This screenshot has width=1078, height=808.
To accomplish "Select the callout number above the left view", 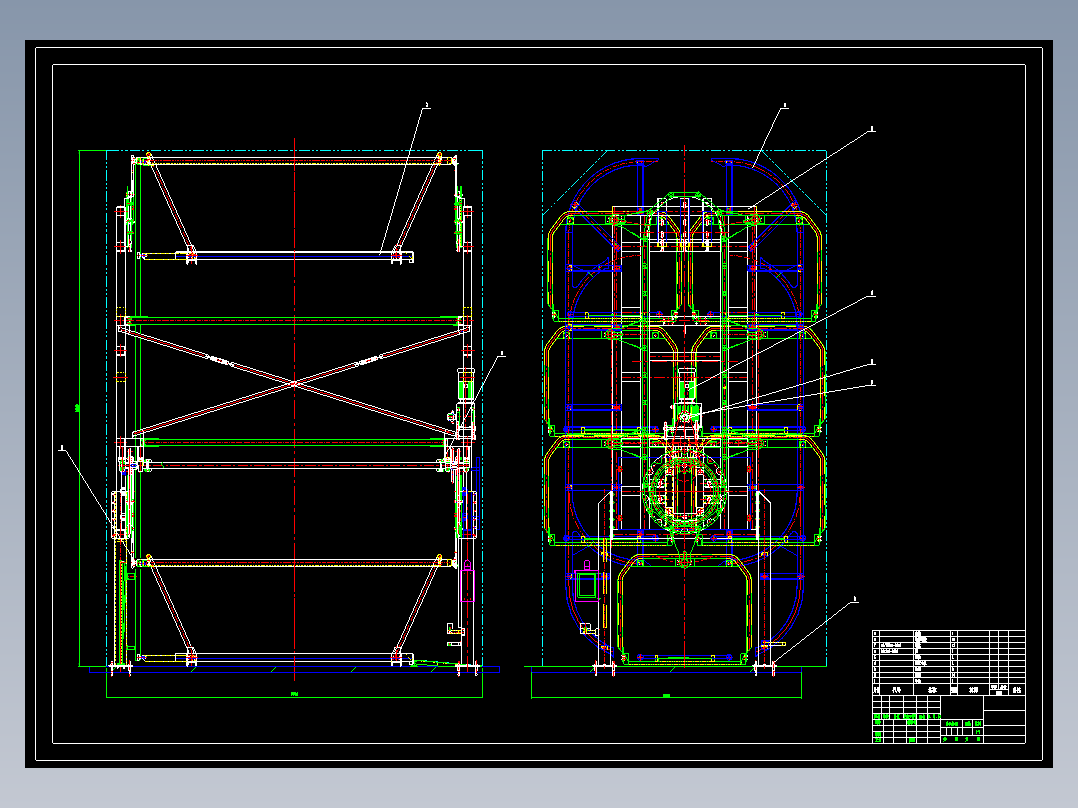I will click(x=427, y=106).
